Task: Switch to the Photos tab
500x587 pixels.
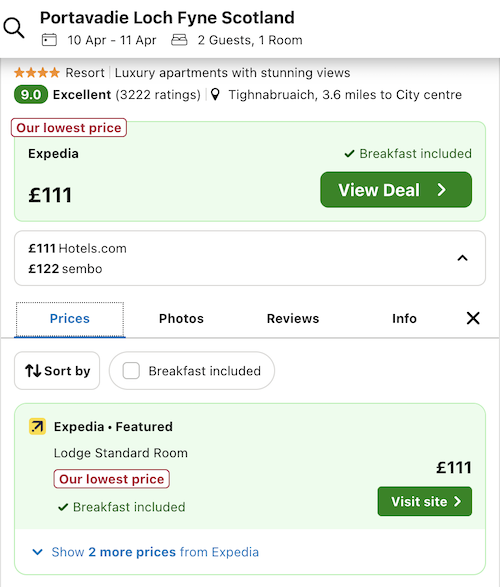Action: coord(181,319)
